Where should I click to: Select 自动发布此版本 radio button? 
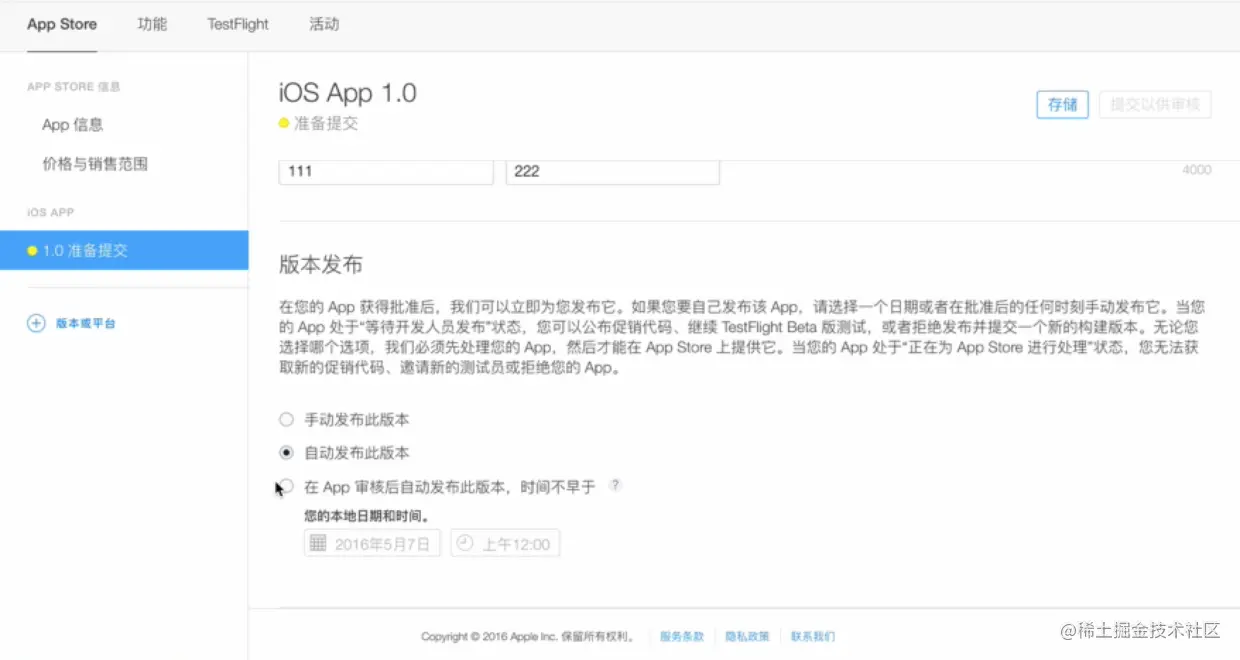287,453
